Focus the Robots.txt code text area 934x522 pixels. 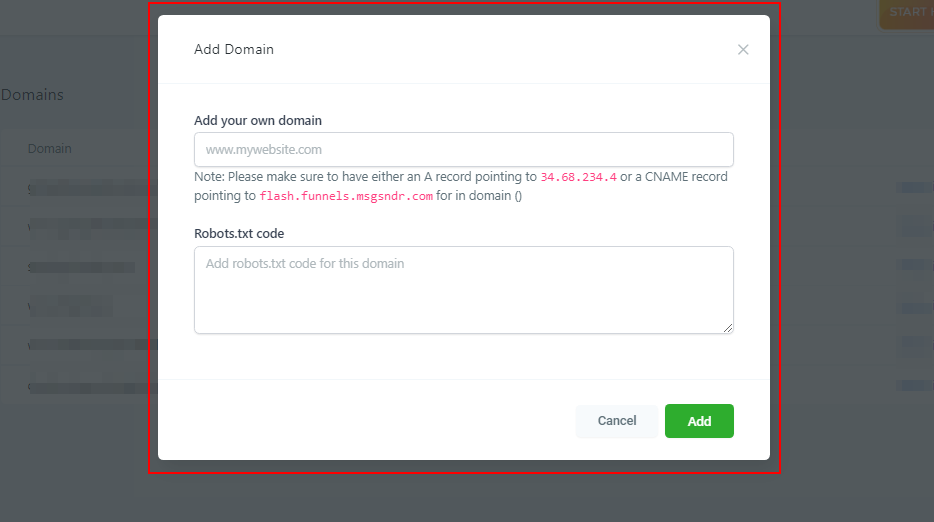coord(463,289)
